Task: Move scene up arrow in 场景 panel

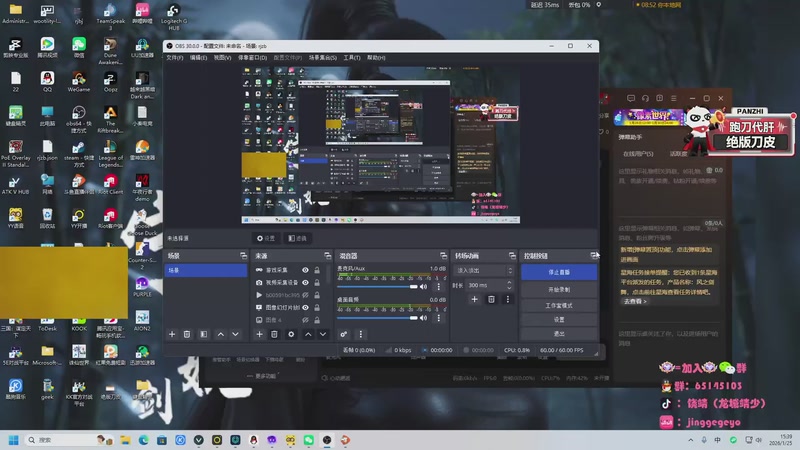Action: (220, 334)
